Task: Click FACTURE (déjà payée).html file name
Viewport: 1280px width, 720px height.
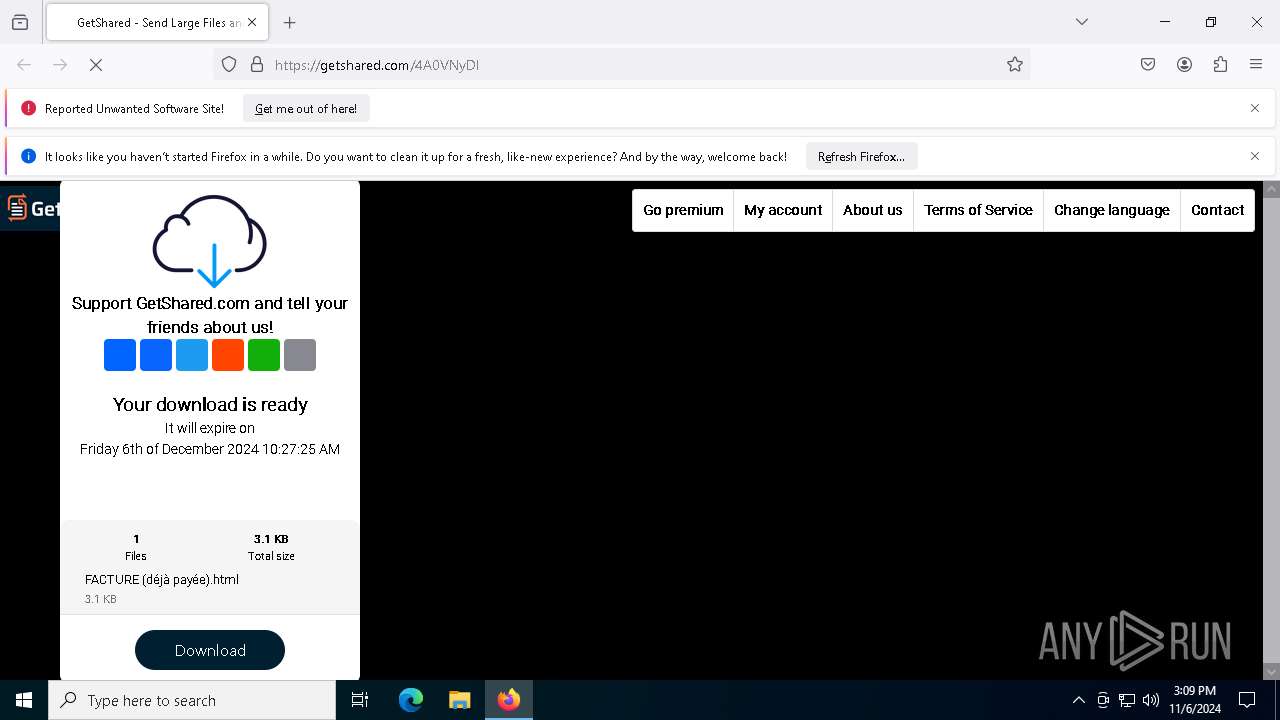Action: [162, 579]
